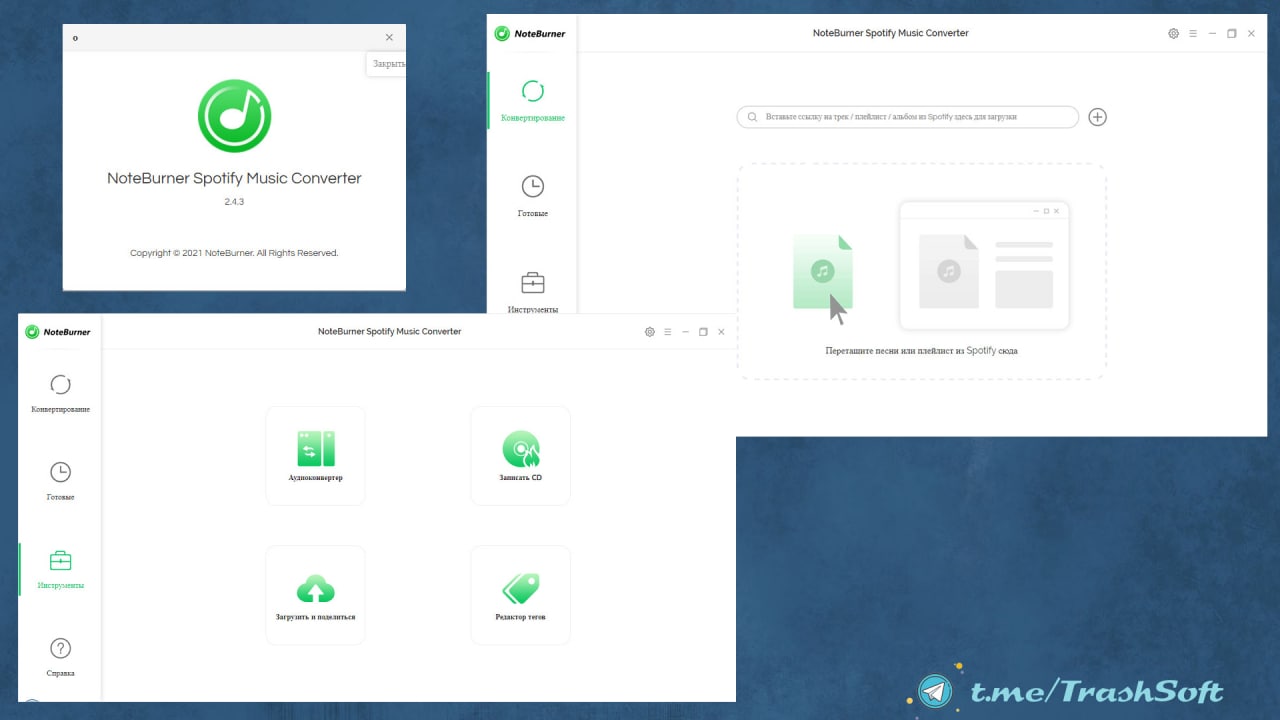
Task: Close the tools window
Action: (721, 332)
